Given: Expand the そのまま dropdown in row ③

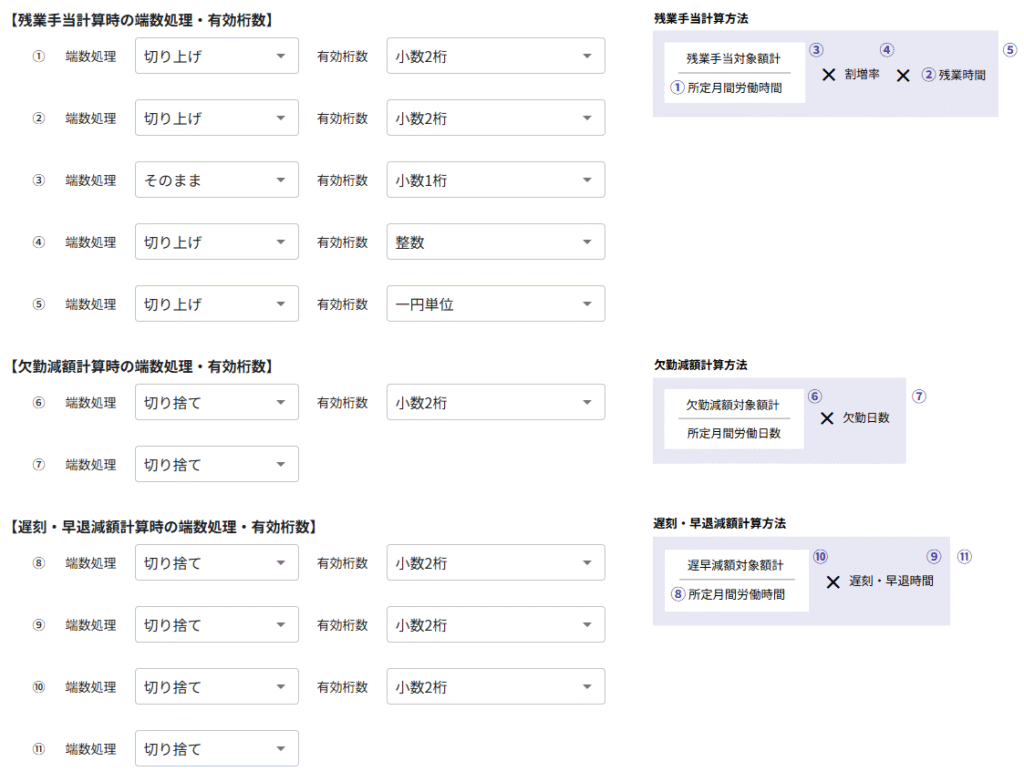Looking at the screenshot, I should [x=216, y=180].
